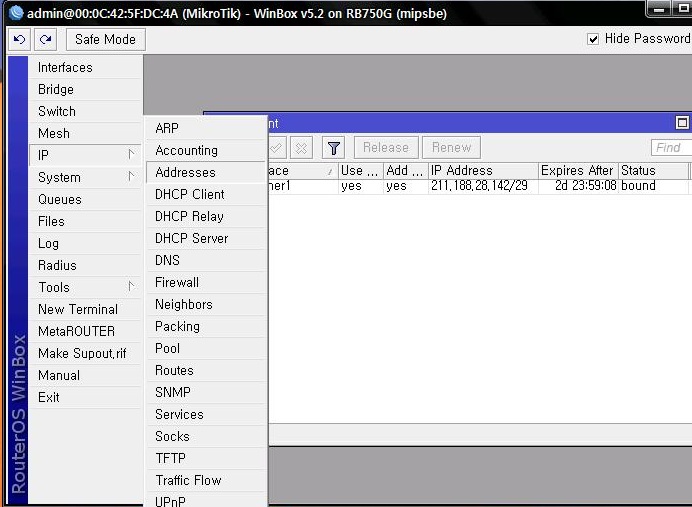The height and width of the screenshot is (507, 692).
Task: Select Switch in the sidebar menu
Action: click(85, 112)
